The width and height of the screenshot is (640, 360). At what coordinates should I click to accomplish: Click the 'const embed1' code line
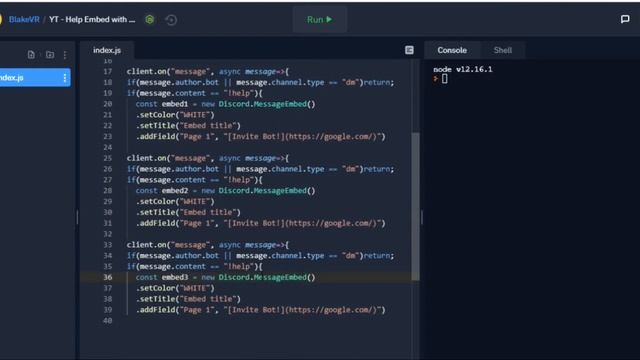coord(225,104)
